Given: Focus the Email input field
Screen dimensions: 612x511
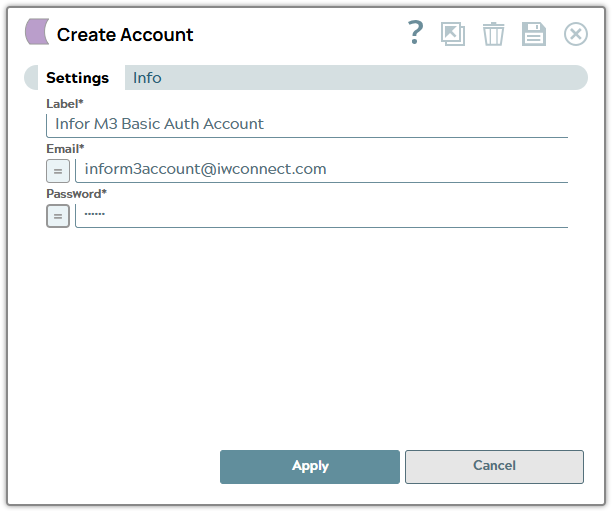Looking at the screenshot, I should click(322, 170).
